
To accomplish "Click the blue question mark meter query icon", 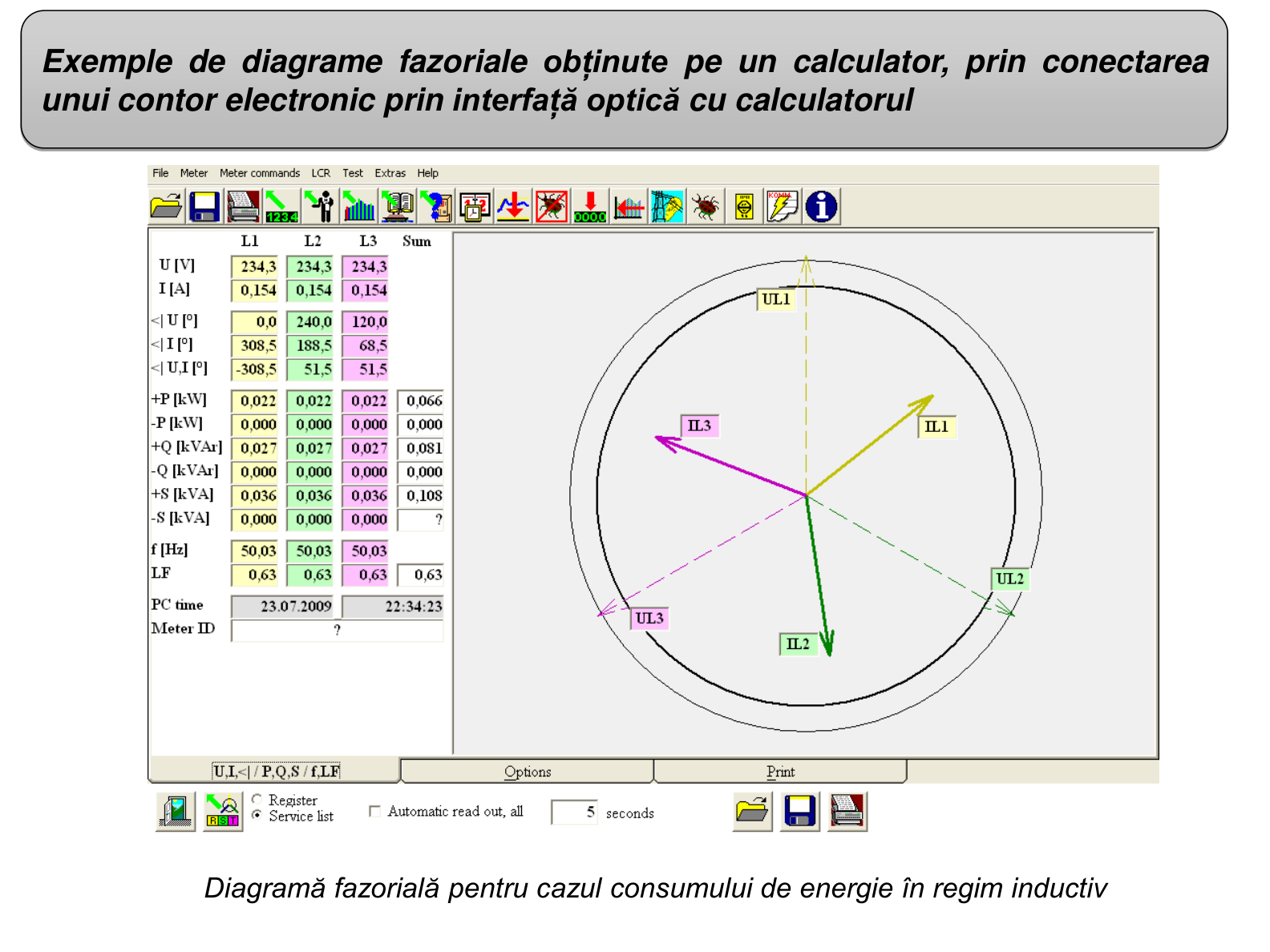I will pos(435,207).
